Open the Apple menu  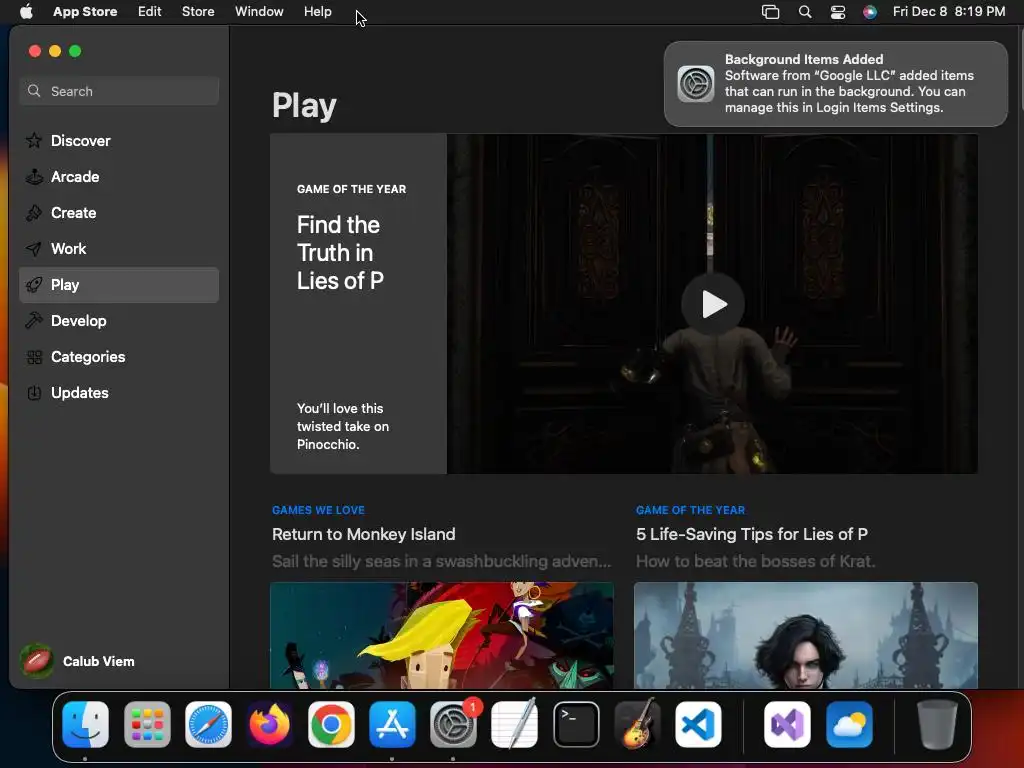26,11
